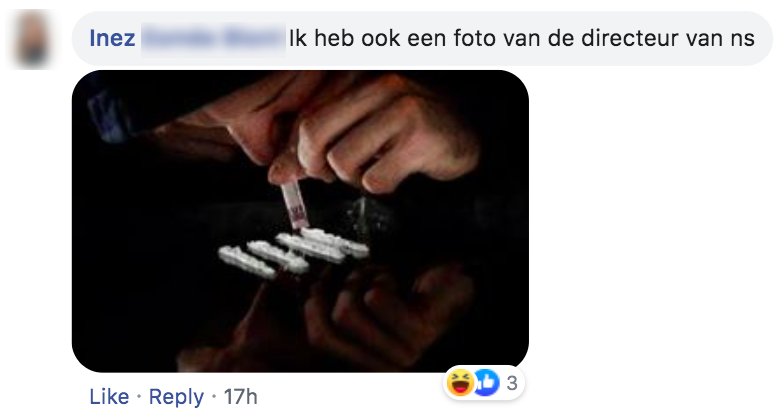Viewport: 783px width, 418px height.
Task: Open Inez's profile via her name
Action: (112, 38)
